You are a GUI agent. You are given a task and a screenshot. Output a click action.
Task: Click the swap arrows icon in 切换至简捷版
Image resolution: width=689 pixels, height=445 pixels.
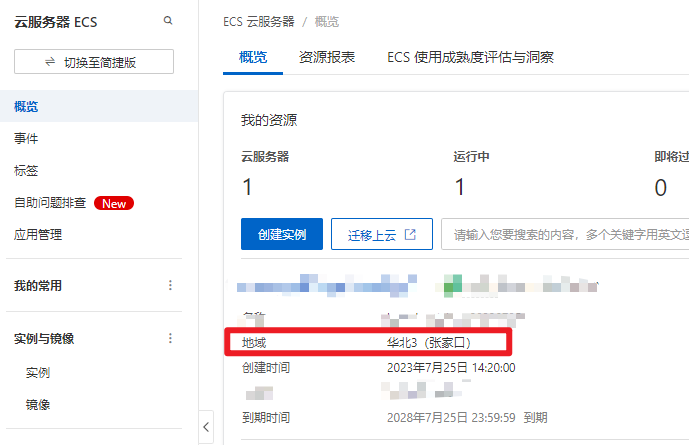[50, 62]
